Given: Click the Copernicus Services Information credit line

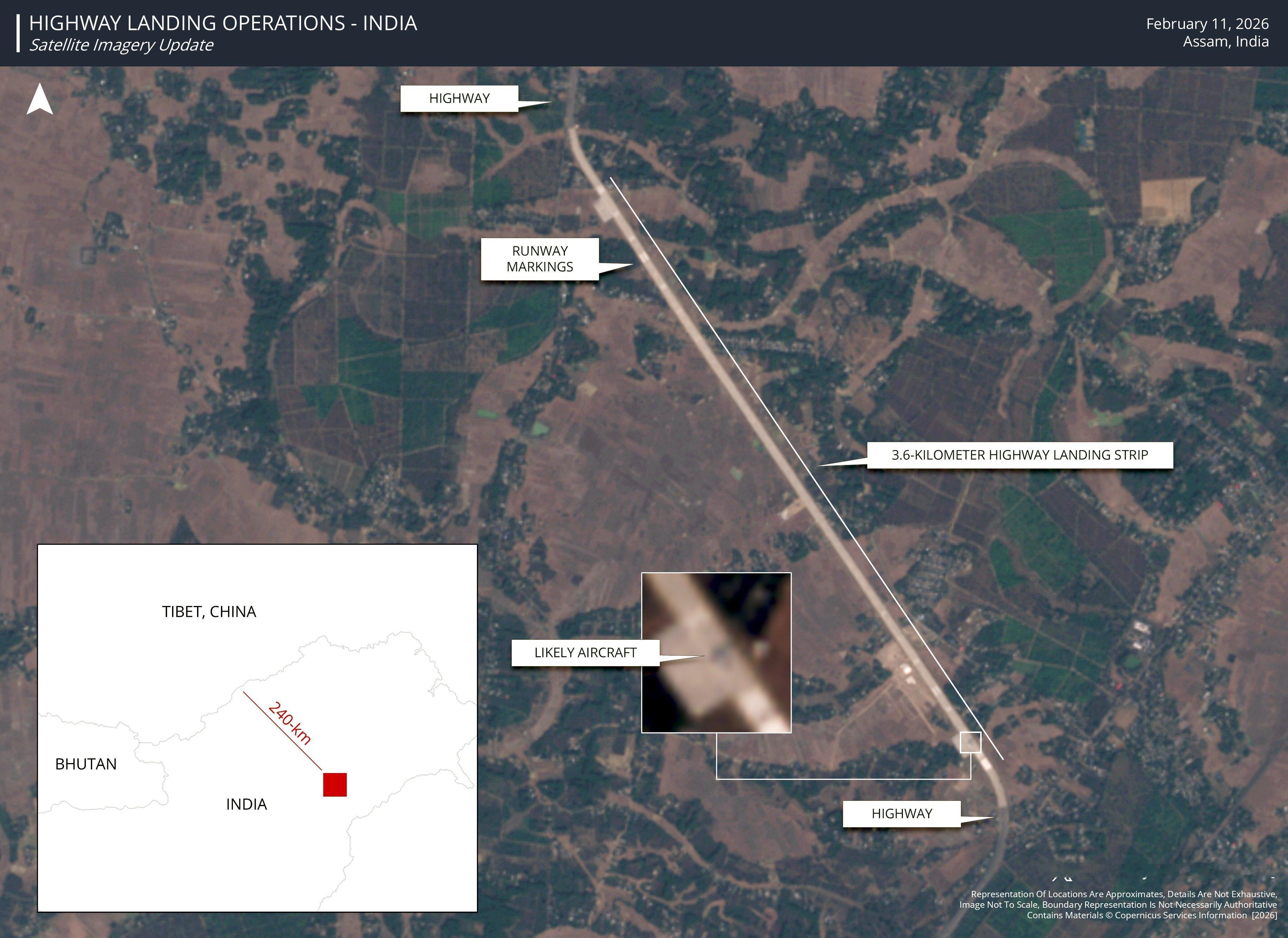Looking at the screenshot, I should point(1151,915).
